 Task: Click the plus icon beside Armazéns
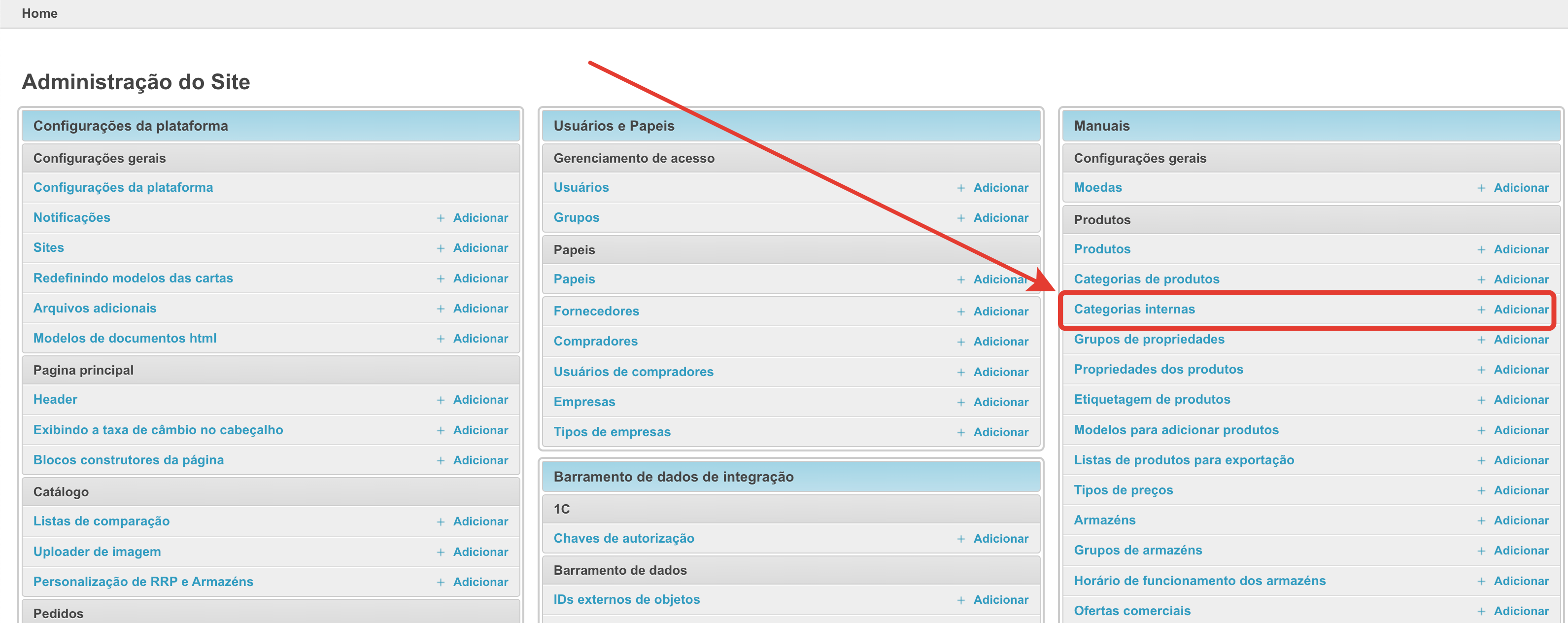tap(1481, 520)
